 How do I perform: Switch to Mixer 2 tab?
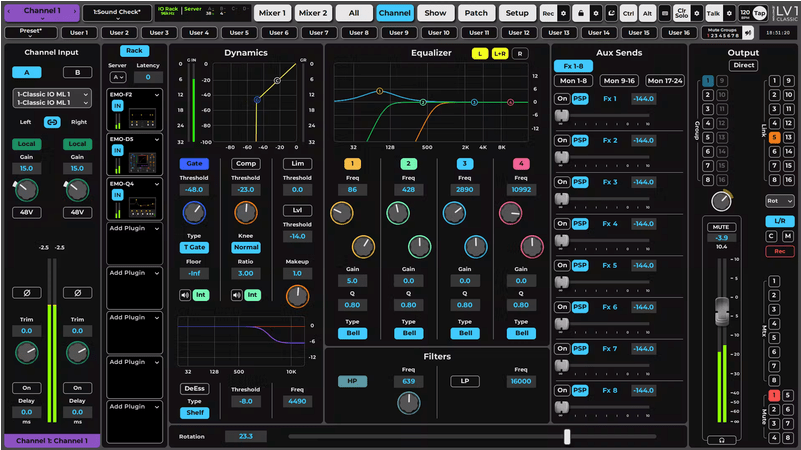coord(313,13)
